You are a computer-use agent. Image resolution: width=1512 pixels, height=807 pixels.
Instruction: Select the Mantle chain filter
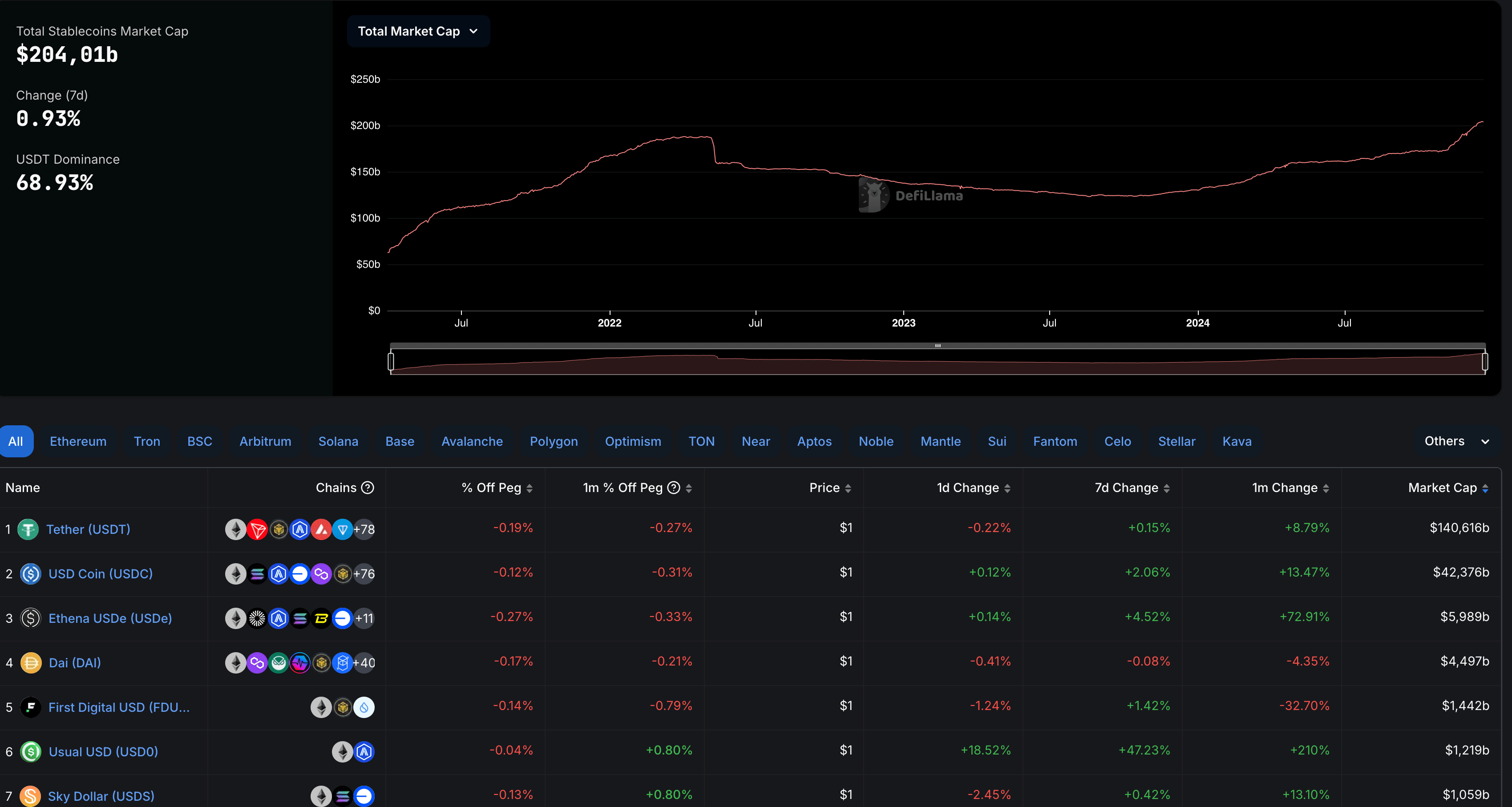point(940,441)
